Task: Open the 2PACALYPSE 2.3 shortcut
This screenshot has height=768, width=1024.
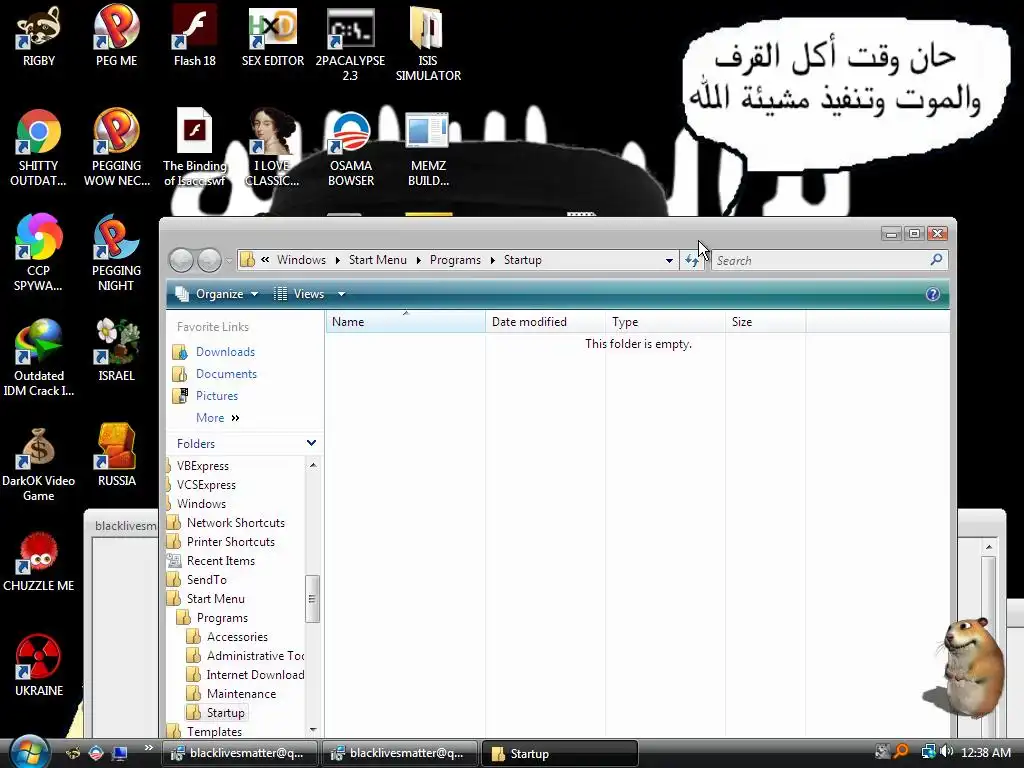Action: click(350, 44)
